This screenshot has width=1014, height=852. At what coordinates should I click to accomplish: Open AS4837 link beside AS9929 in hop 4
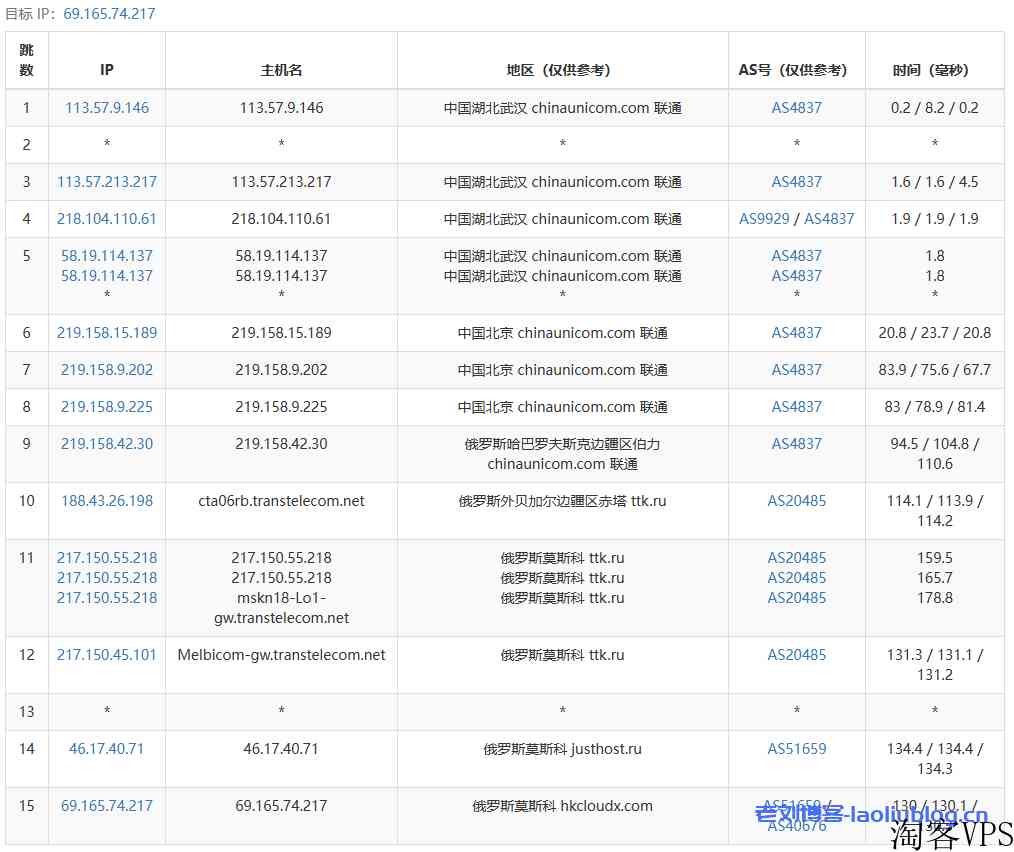[829, 219]
